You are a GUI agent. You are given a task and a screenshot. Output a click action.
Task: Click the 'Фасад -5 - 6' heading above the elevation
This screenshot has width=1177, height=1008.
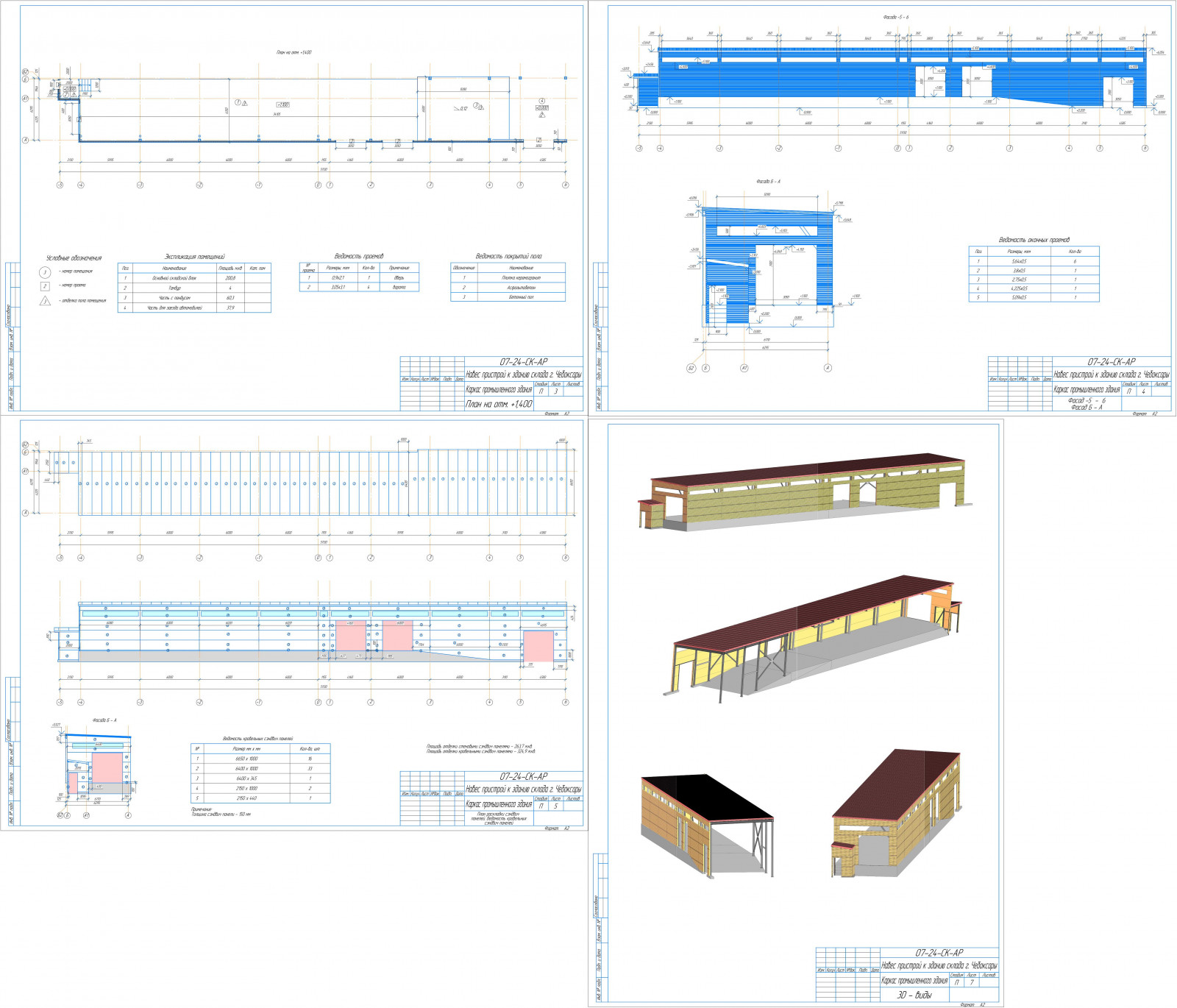pos(896,17)
